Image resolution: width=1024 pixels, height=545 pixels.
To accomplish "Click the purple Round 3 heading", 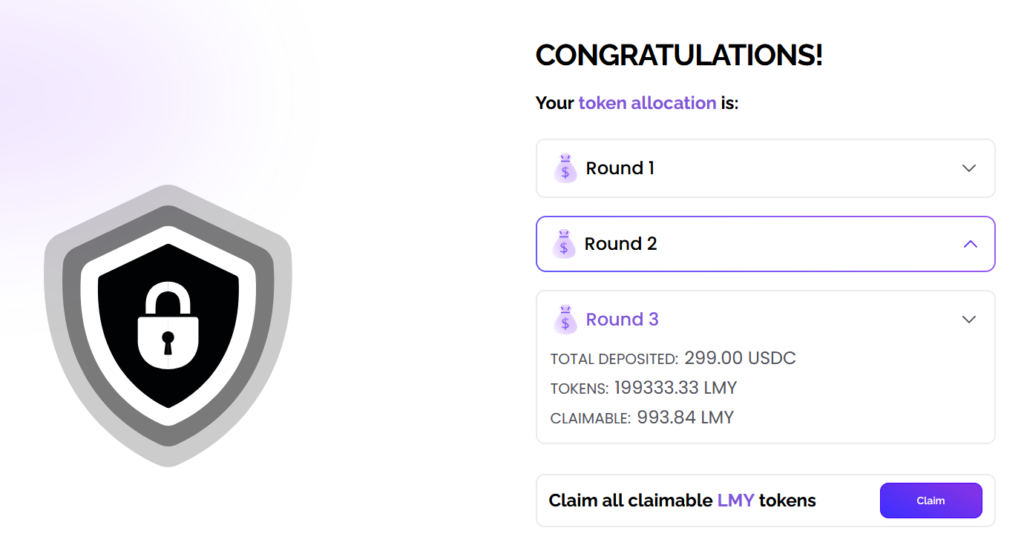I will 622,320.
